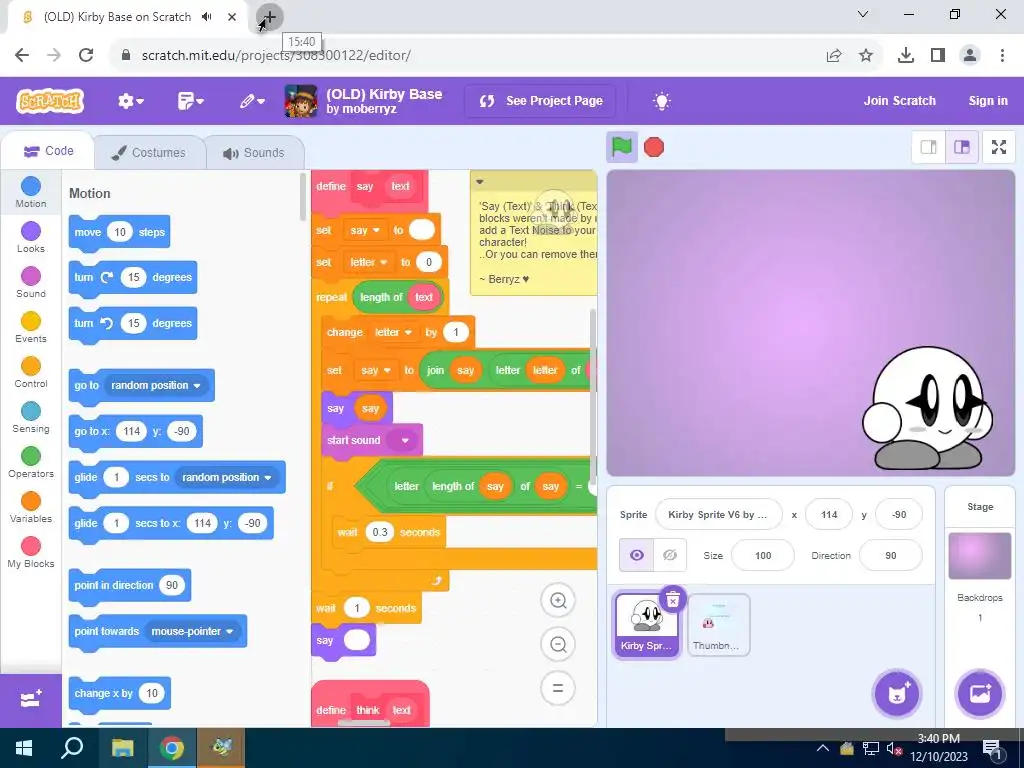Open the settings gear menu
The width and height of the screenshot is (1024, 768).
[x=131, y=101]
